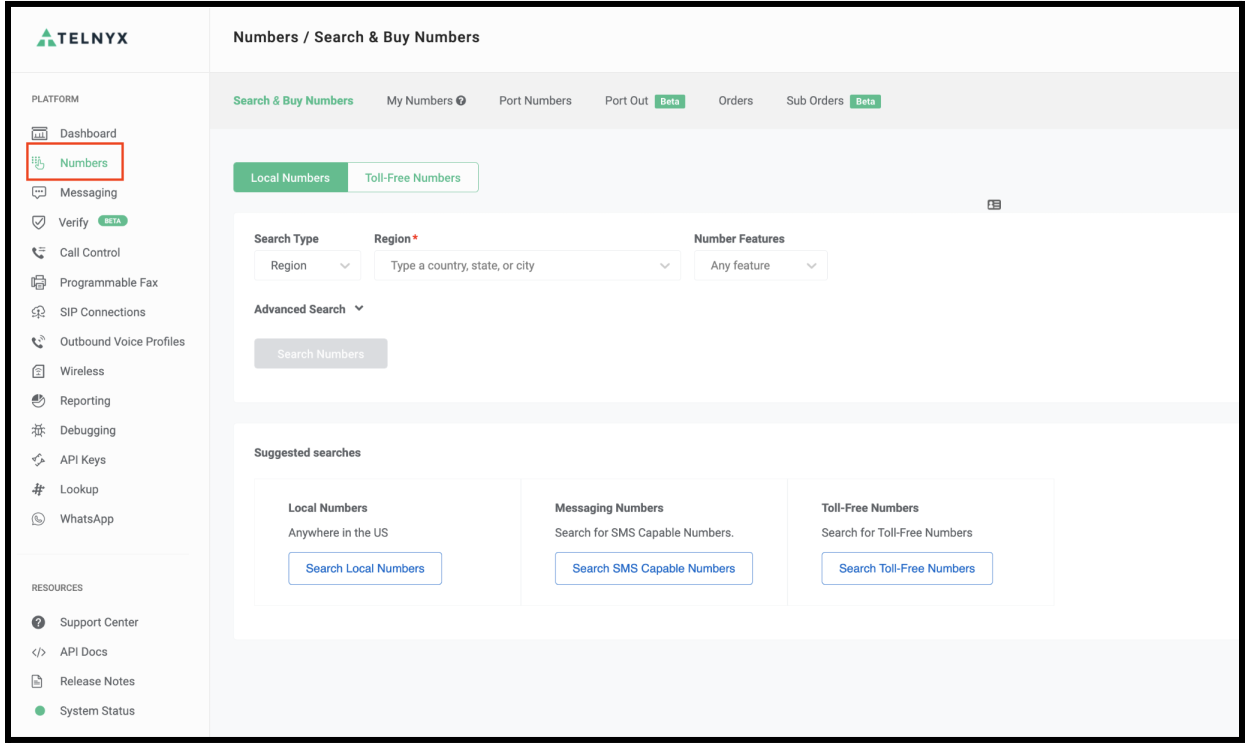The width and height of the screenshot is (1246, 747).
Task: Open Dashboard via its sidebar icon
Action: (x=40, y=133)
